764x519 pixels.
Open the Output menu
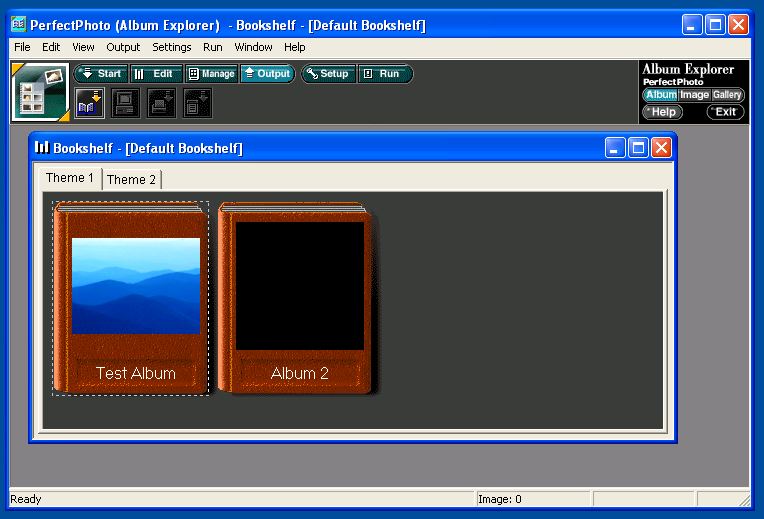click(x=123, y=47)
